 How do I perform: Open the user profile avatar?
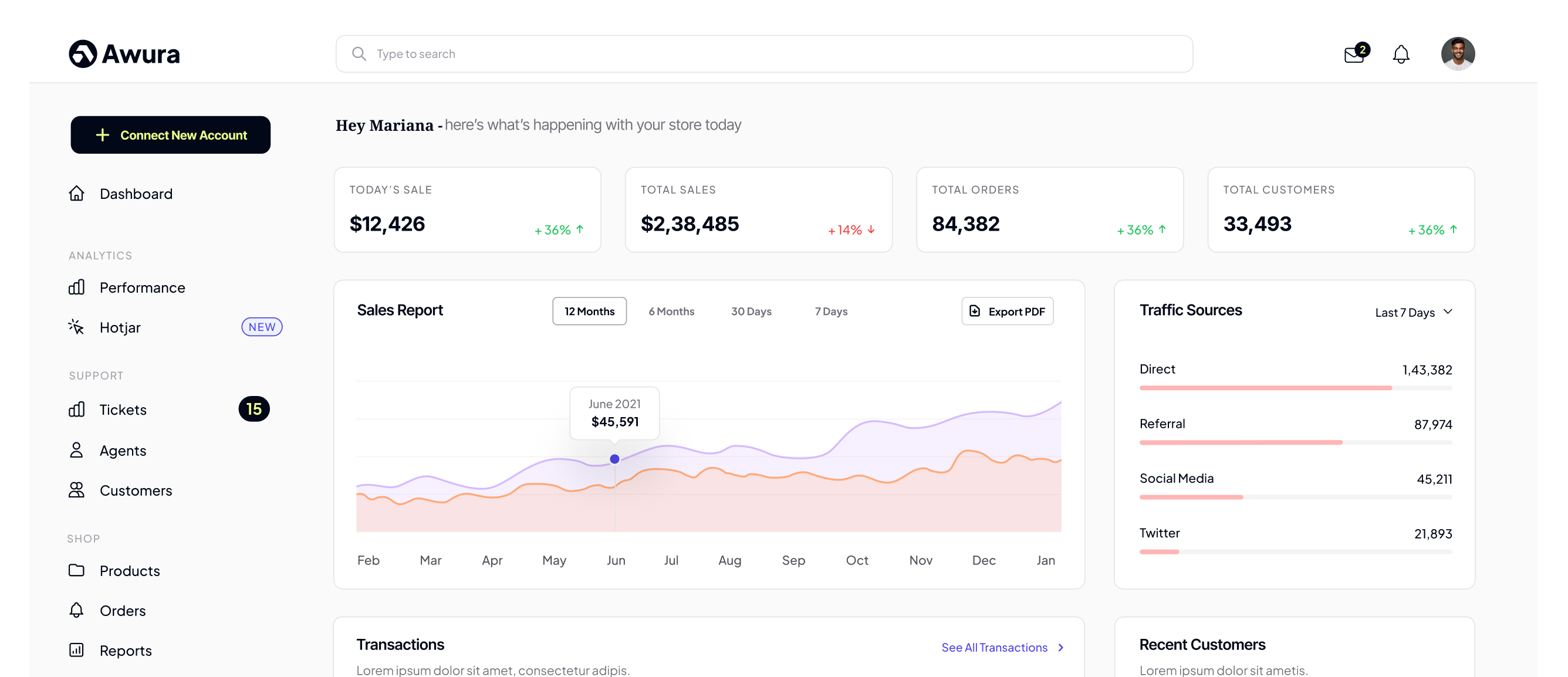click(1457, 54)
